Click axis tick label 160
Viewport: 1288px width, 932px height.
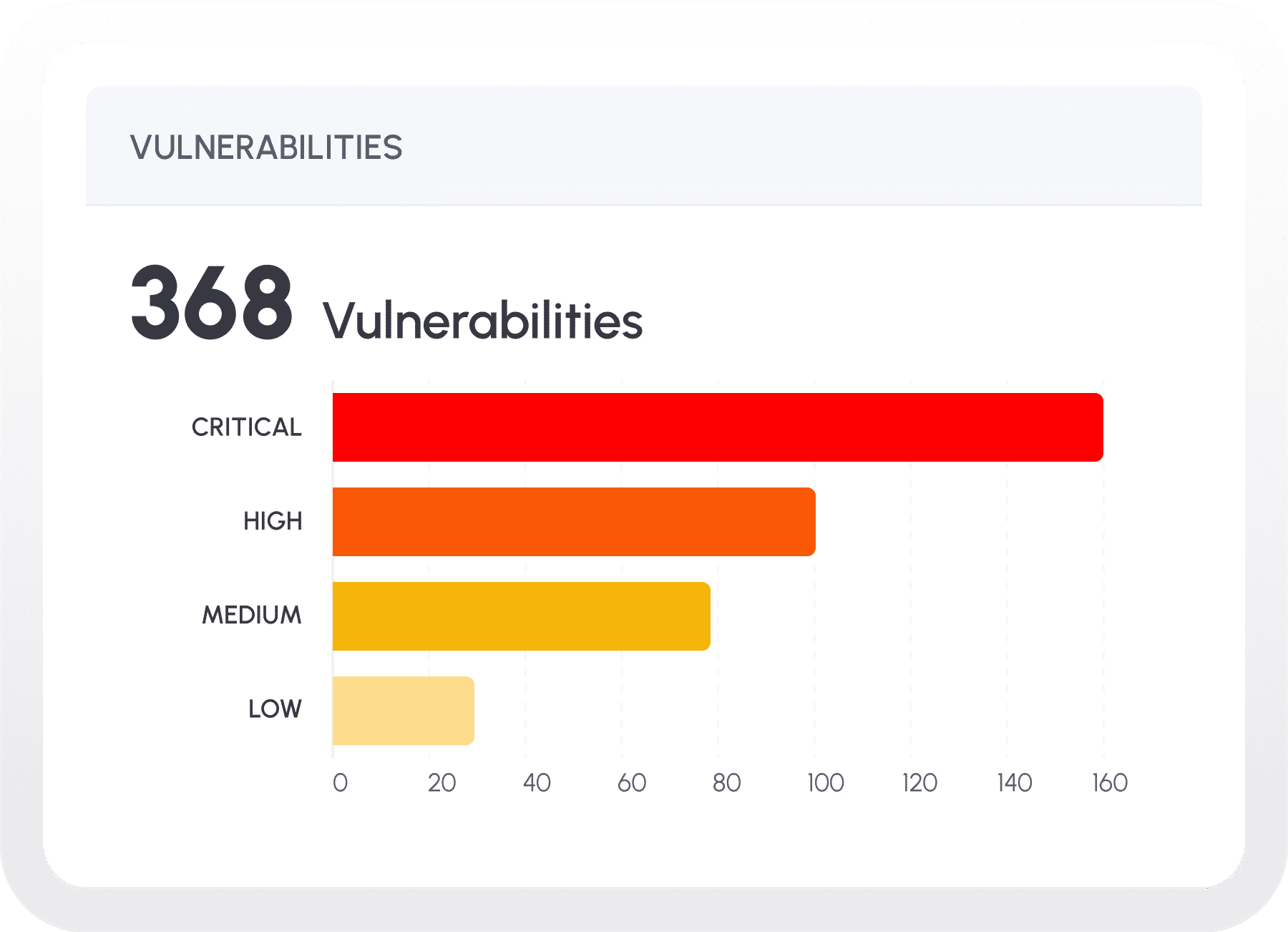tap(1109, 782)
